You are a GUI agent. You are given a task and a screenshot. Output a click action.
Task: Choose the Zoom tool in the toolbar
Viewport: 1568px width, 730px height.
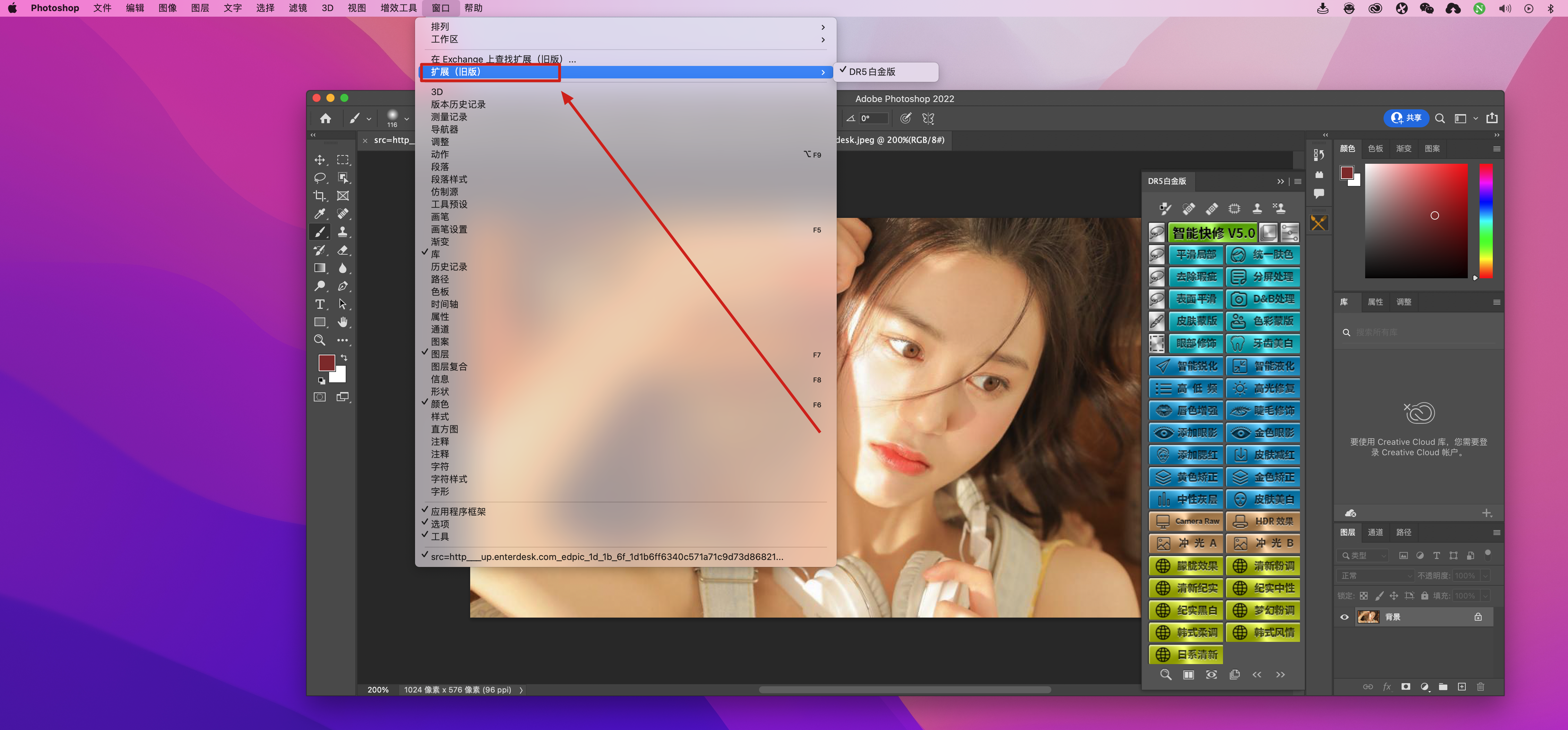[319, 340]
